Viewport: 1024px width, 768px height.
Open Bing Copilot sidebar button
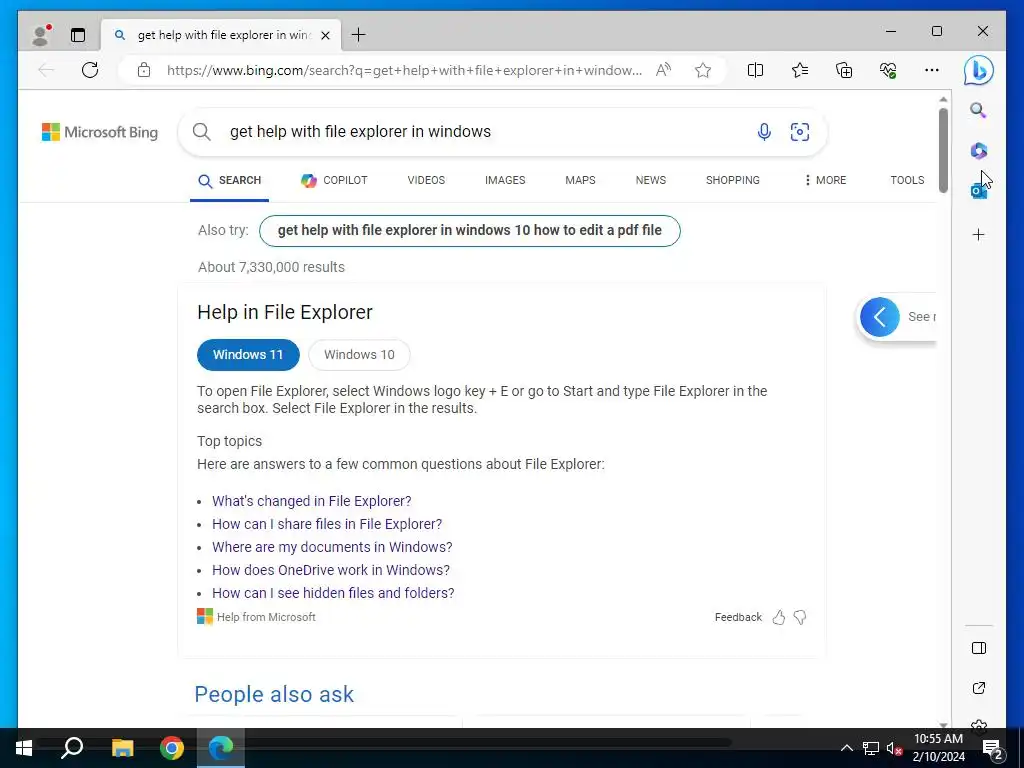[x=978, y=71]
